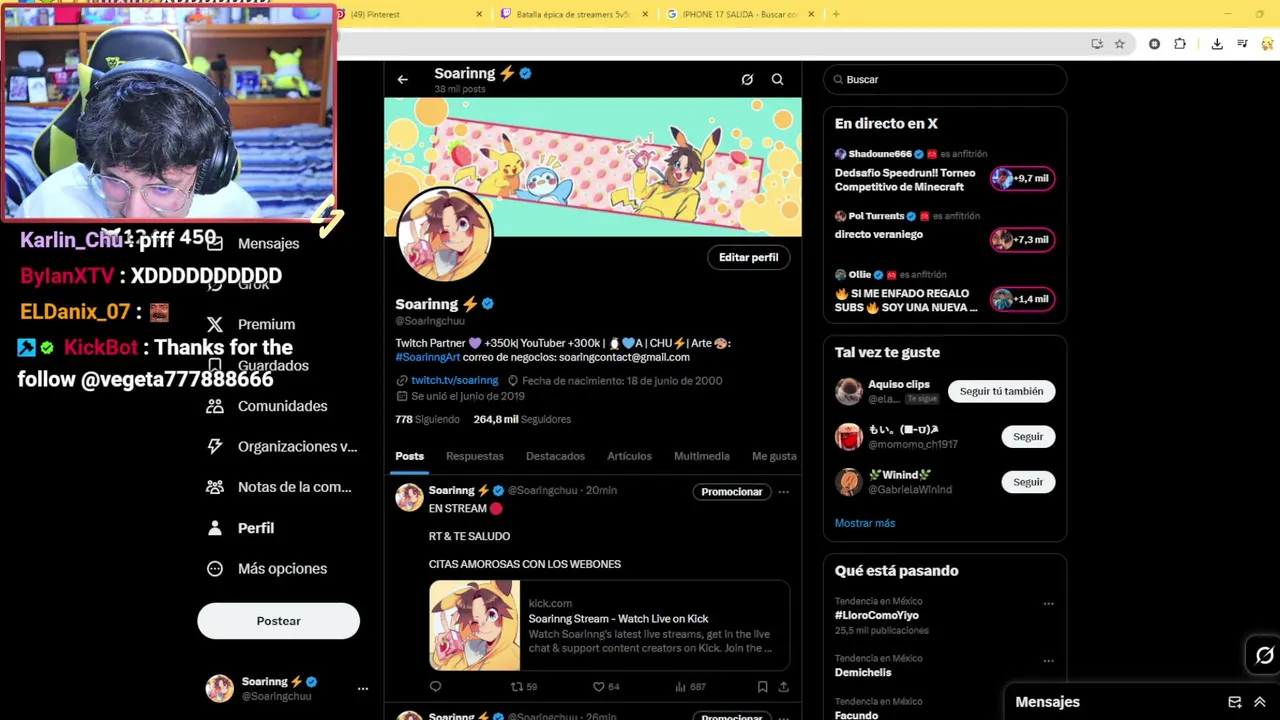Open media control icon in browser toolbar
Screen dimensions: 1280x720
click(x=1242, y=44)
